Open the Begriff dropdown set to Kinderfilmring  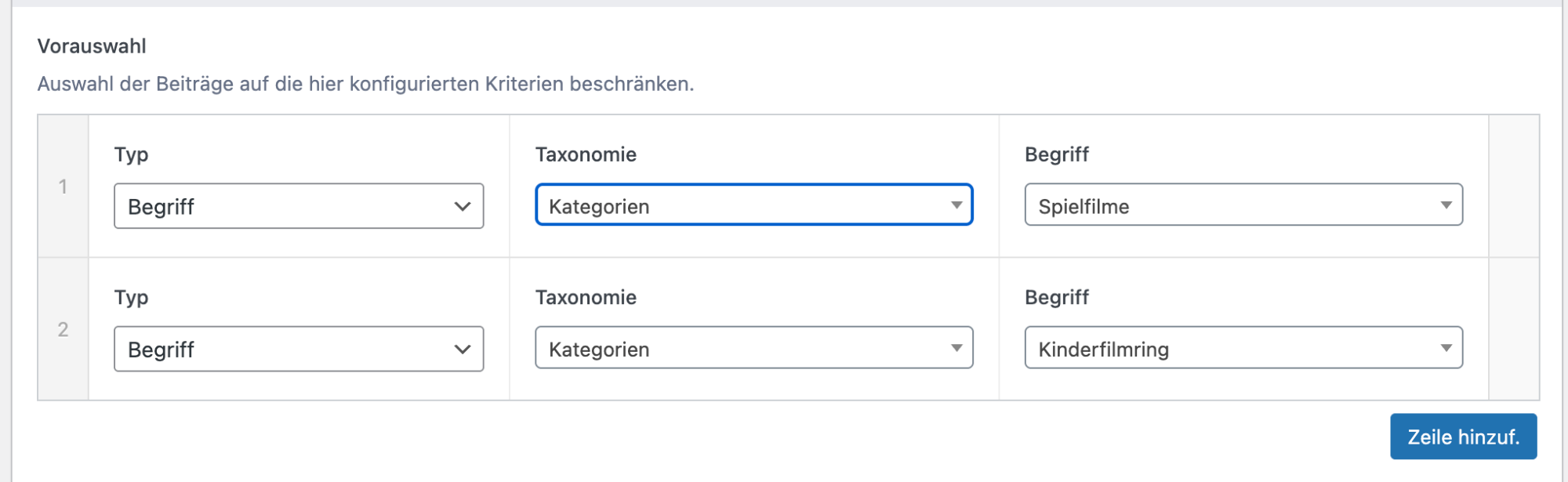click(x=1243, y=348)
